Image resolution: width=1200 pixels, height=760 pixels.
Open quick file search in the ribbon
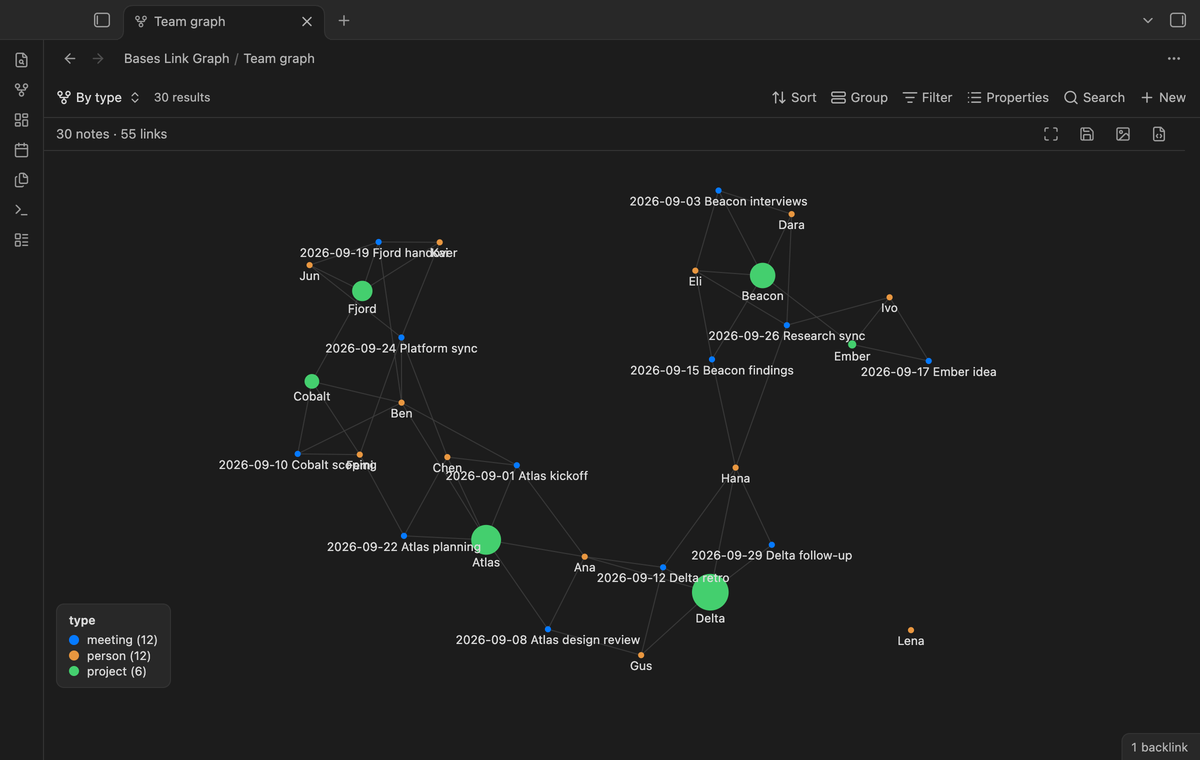tap(21, 60)
